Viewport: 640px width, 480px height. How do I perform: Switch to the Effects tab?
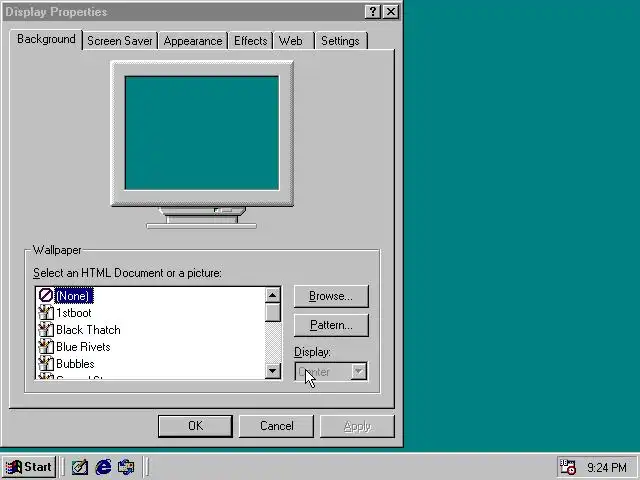251,41
